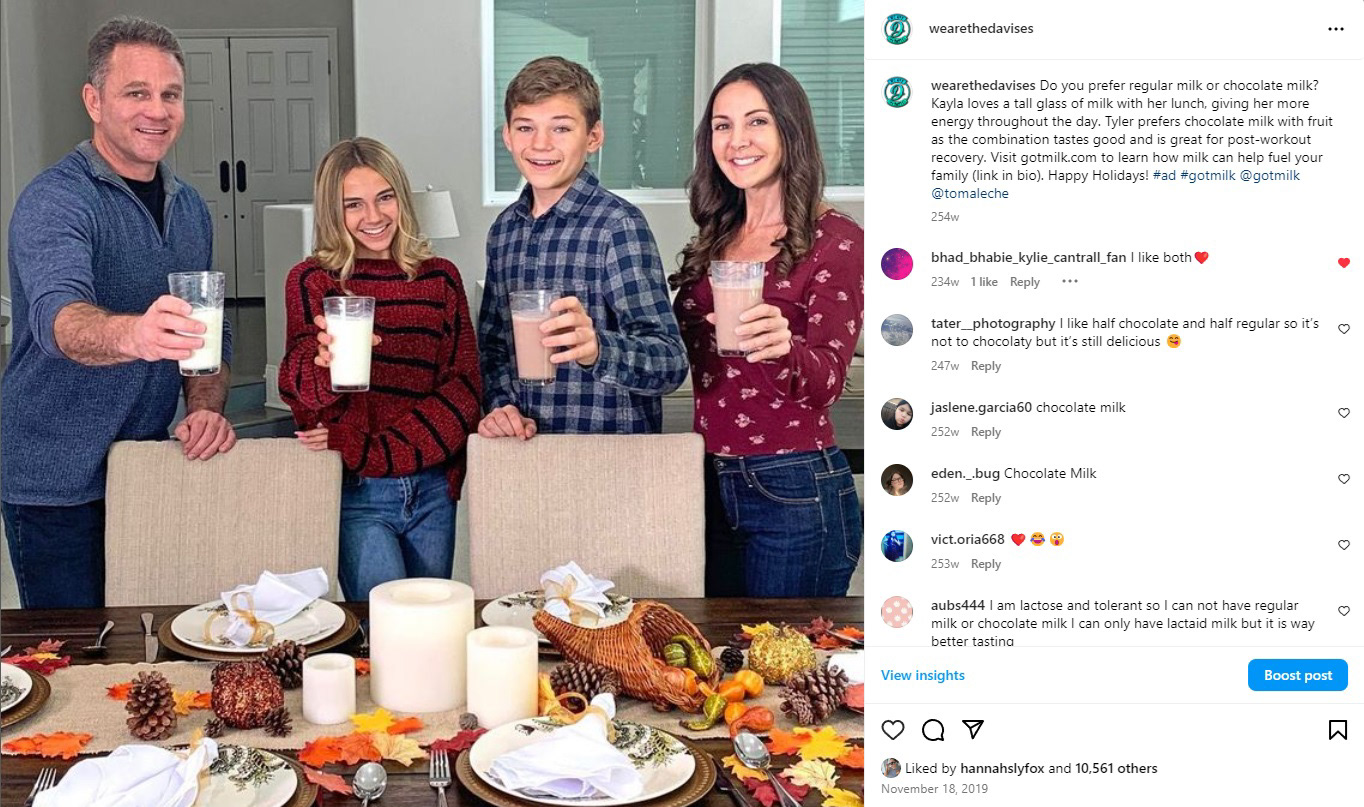Reply to vict.oria668's emoji comment

click(x=986, y=564)
